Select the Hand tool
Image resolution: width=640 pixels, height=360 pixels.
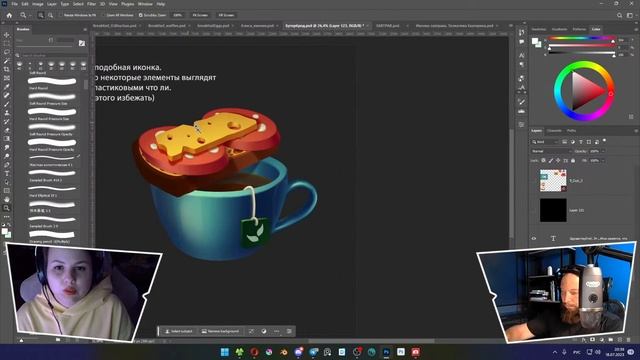[x=7, y=199]
